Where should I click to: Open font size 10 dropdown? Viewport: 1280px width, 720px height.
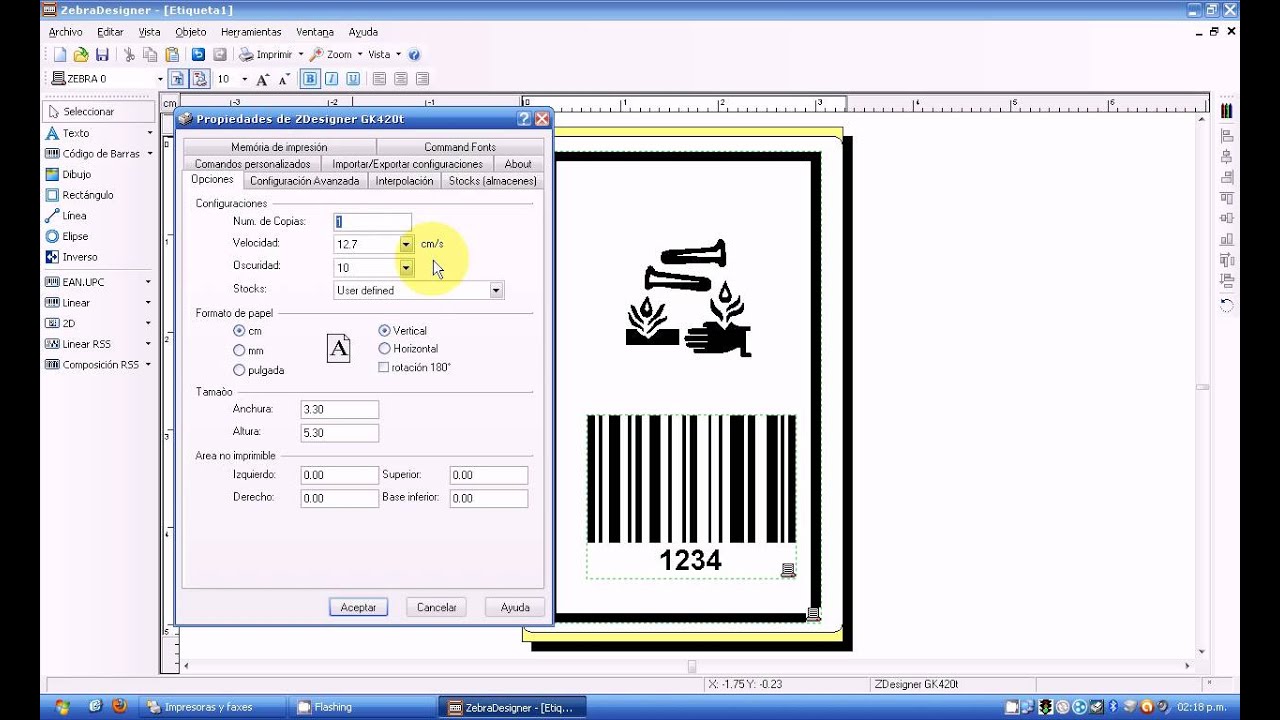[x=244, y=79]
